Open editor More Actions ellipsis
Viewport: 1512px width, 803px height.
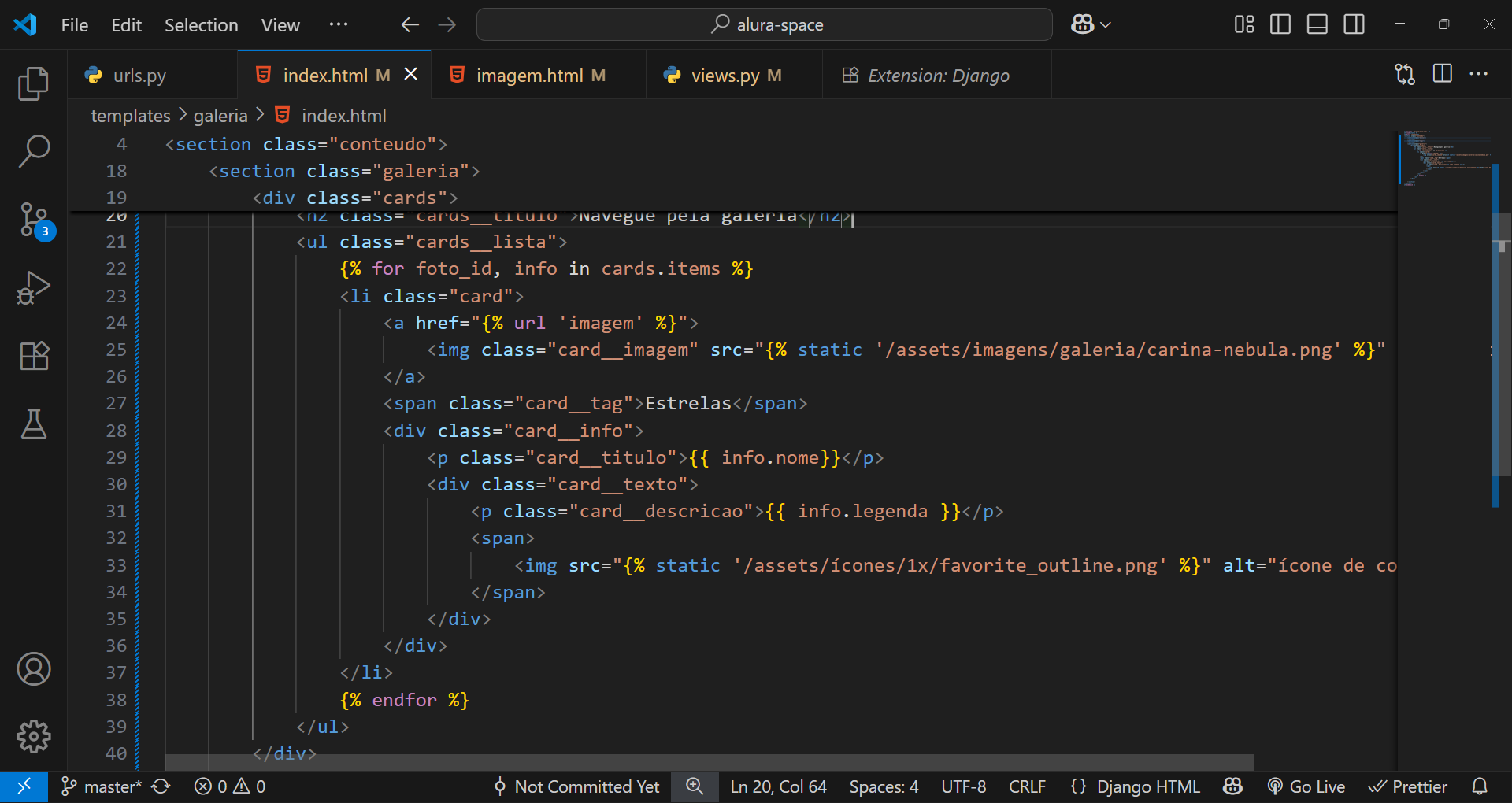(x=1479, y=74)
